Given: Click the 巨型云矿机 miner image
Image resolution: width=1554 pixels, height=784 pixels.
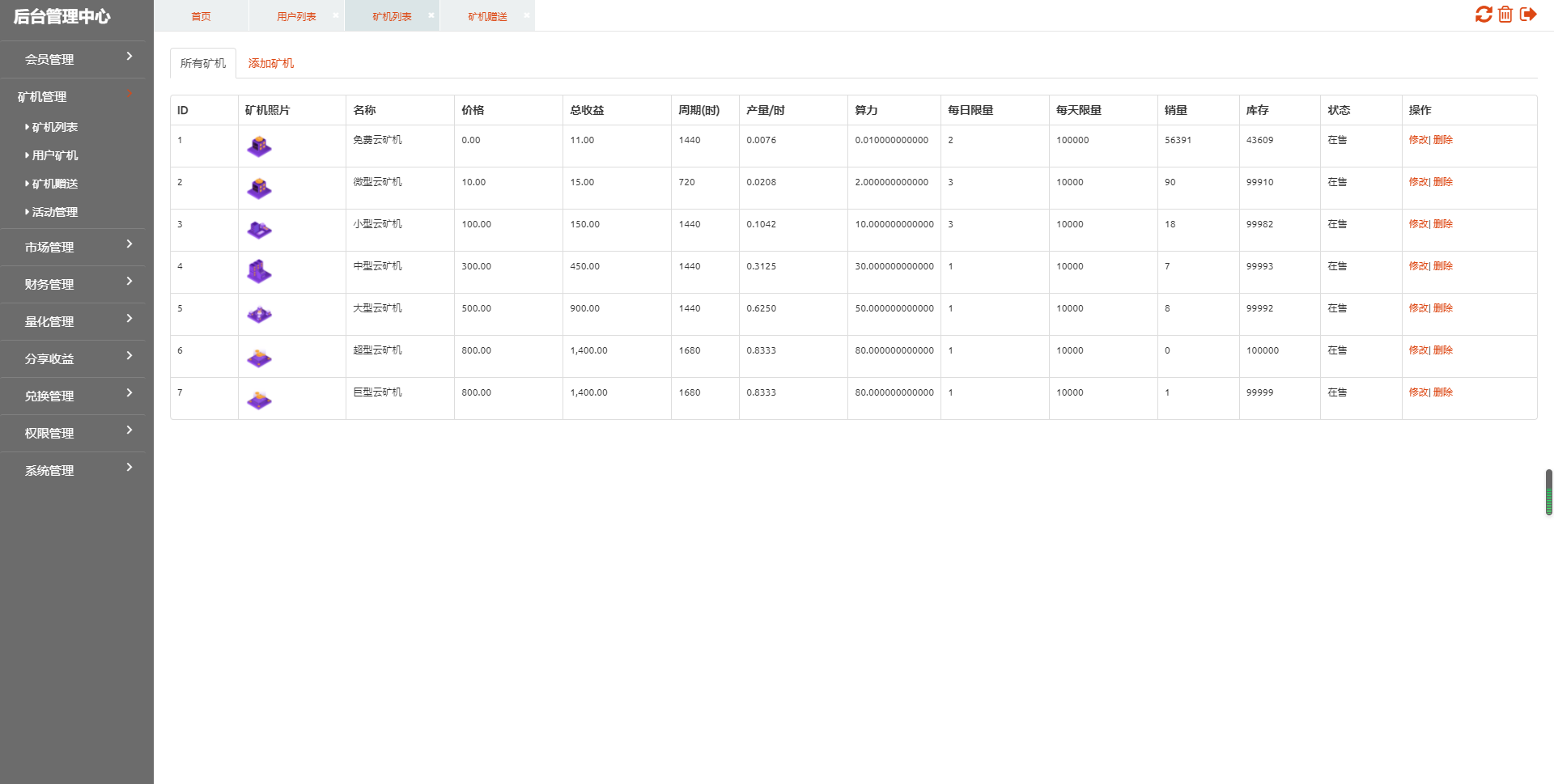Looking at the screenshot, I should tap(259, 399).
